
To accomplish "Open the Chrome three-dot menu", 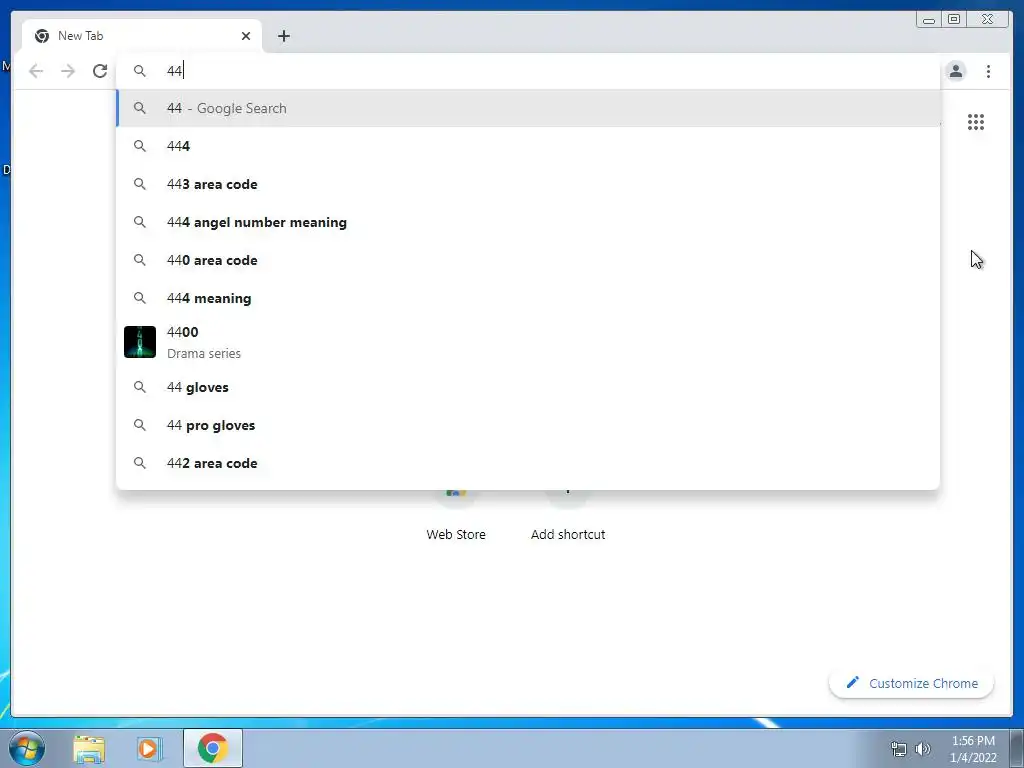I will tap(988, 71).
